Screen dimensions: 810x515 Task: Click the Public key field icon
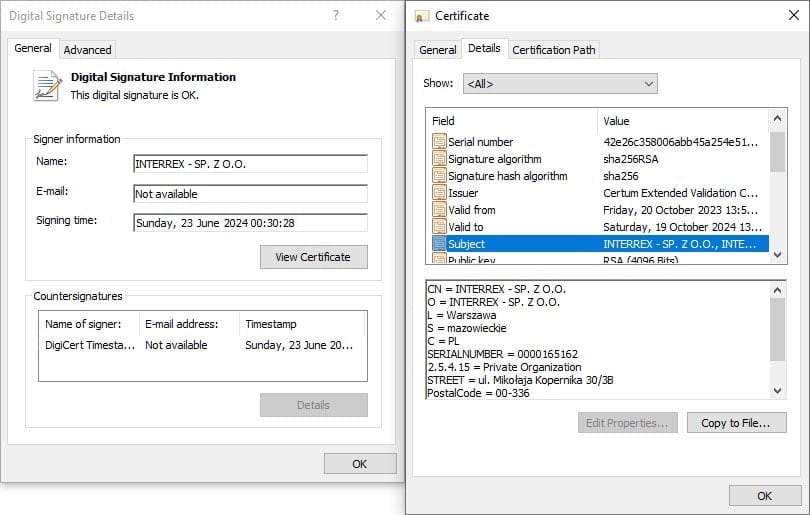coord(439,258)
